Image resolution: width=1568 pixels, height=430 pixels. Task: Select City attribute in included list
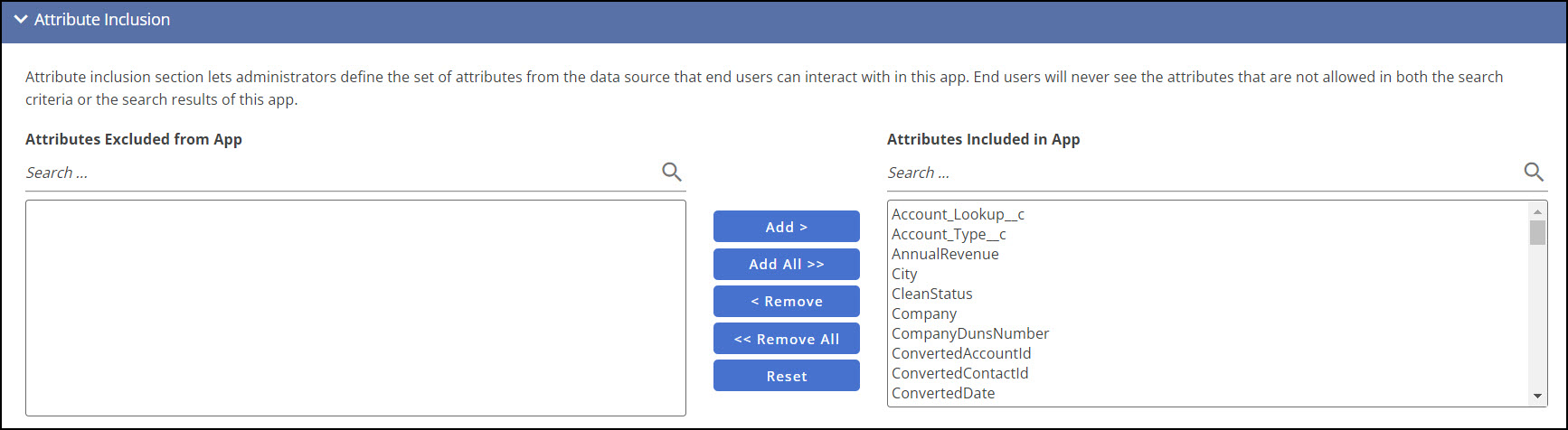(904, 274)
